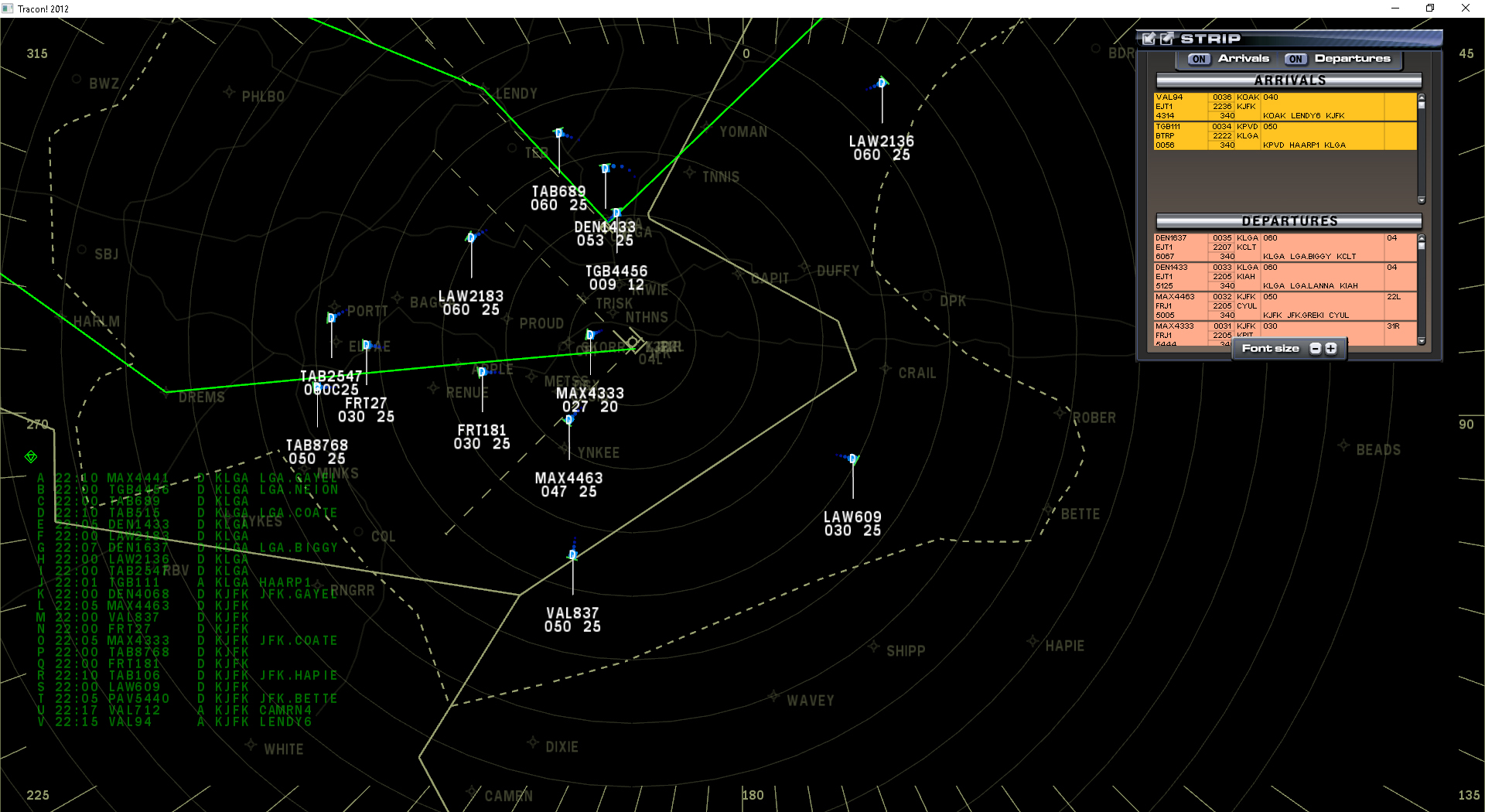Viewport: 1485px width, 812px height.
Task: Click the first pop-out icon beside STRIP title
Action: coord(1149,39)
